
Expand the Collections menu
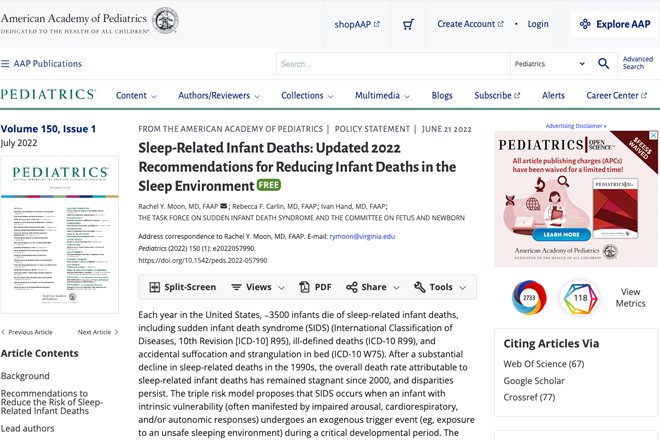click(x=307, y=96)
